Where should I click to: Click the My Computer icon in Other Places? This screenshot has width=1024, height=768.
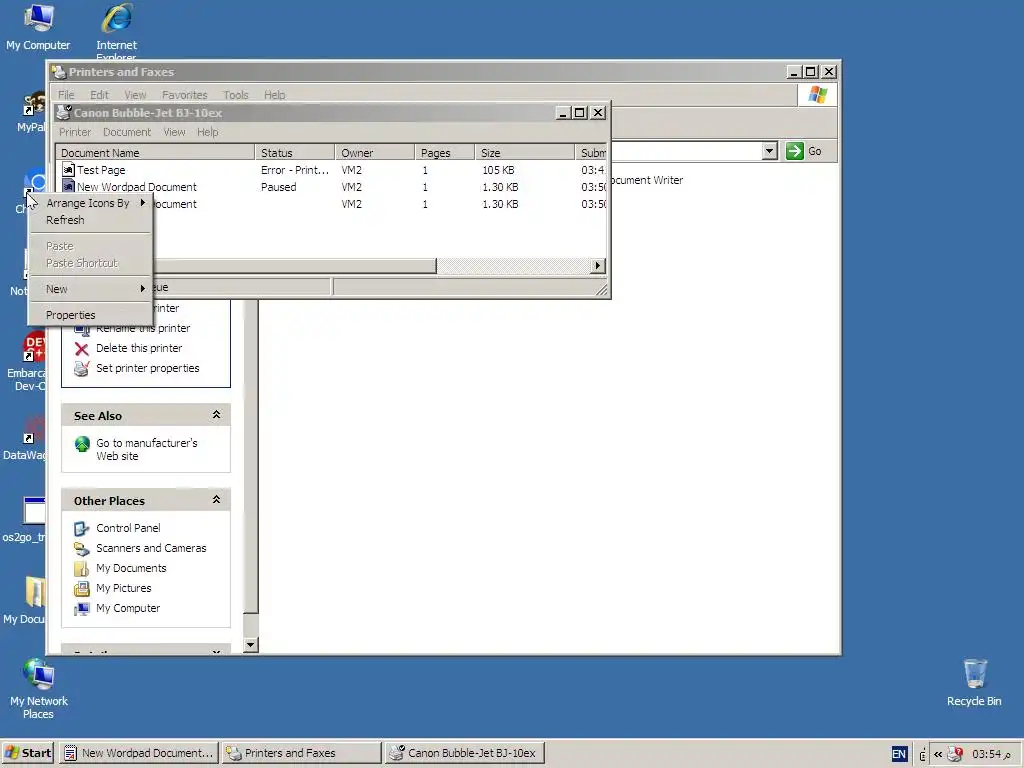[x=82, y=609]
